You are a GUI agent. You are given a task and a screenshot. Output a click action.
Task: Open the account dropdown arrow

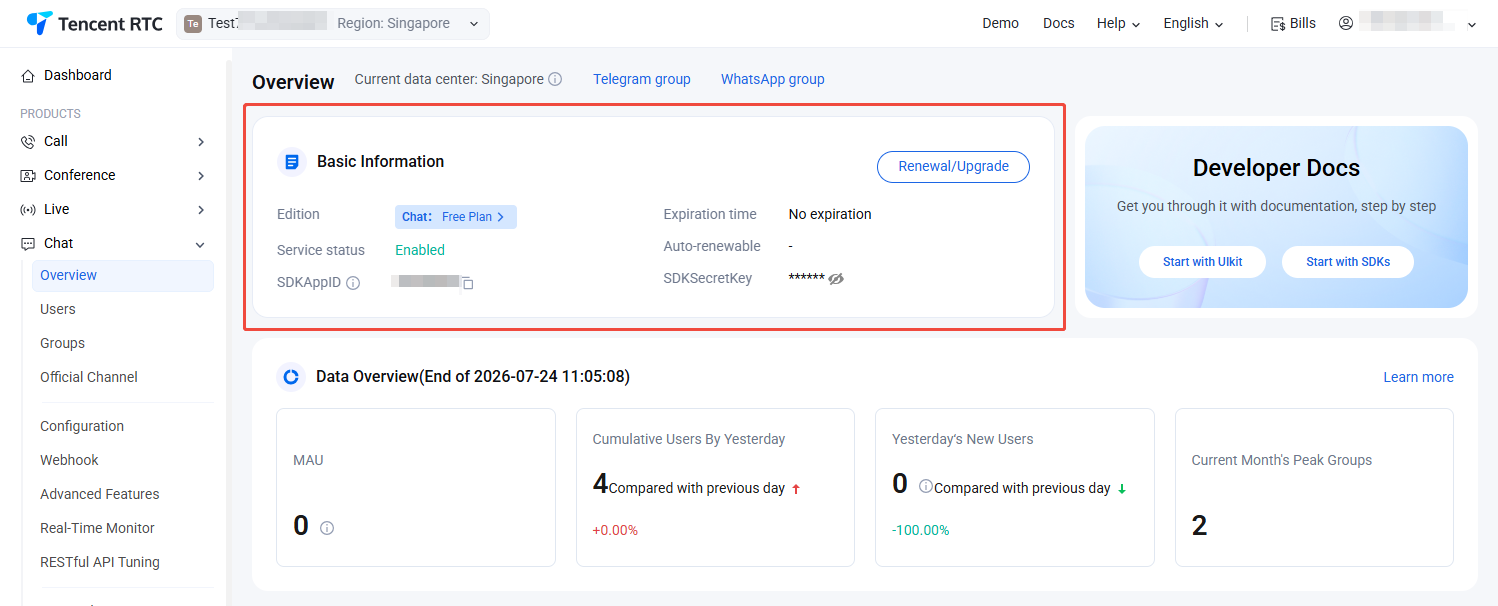[x=1471, y=25]
